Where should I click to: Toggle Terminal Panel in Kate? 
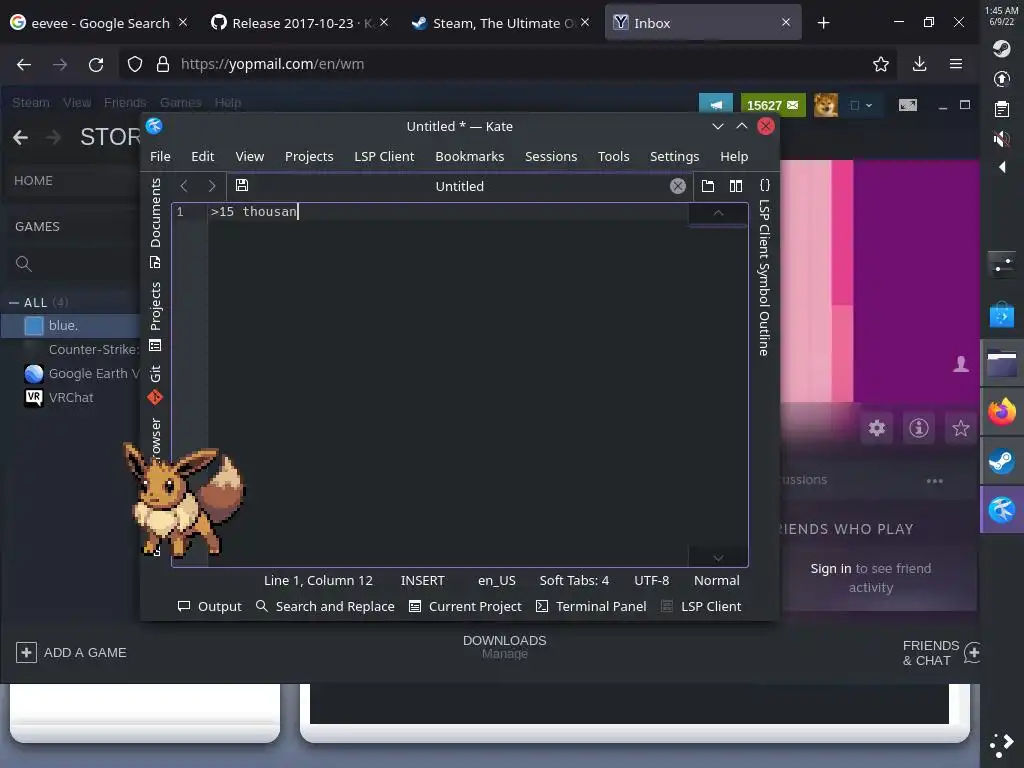tap(591, 607)
